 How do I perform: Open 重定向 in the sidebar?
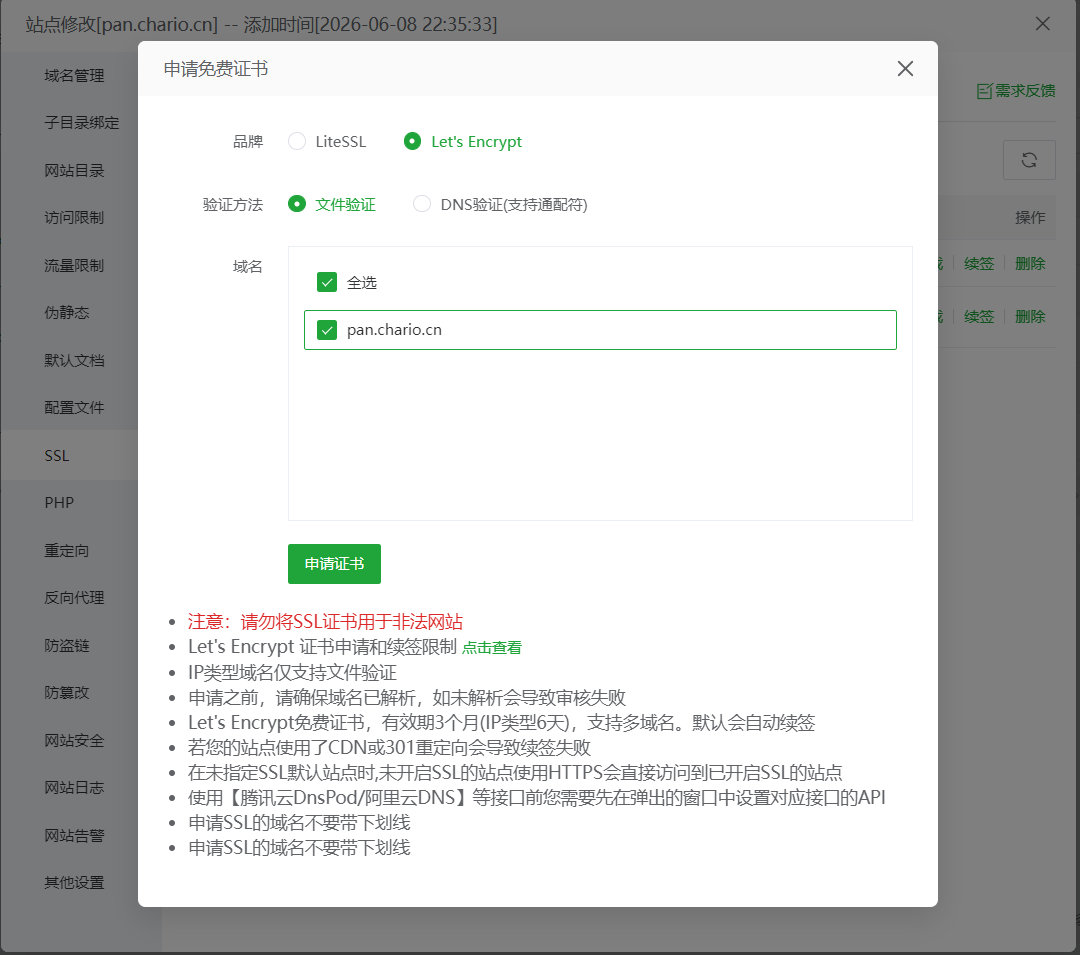(x=67, y=550)
